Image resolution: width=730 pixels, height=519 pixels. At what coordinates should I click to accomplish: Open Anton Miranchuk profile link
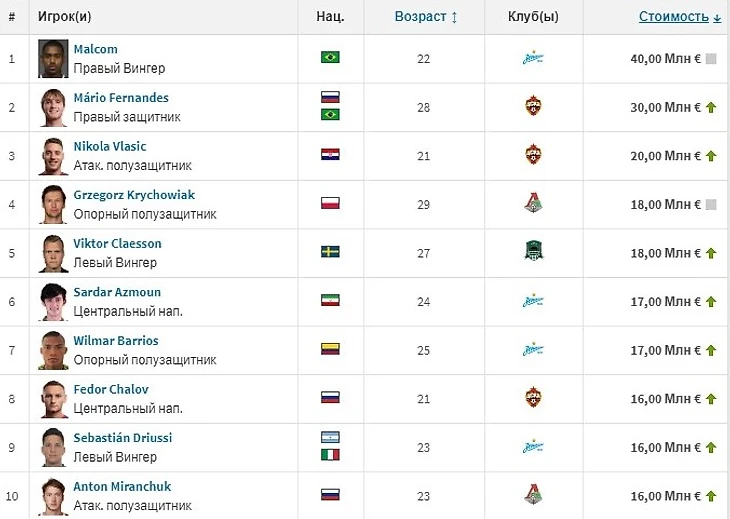tap(122, 486)
